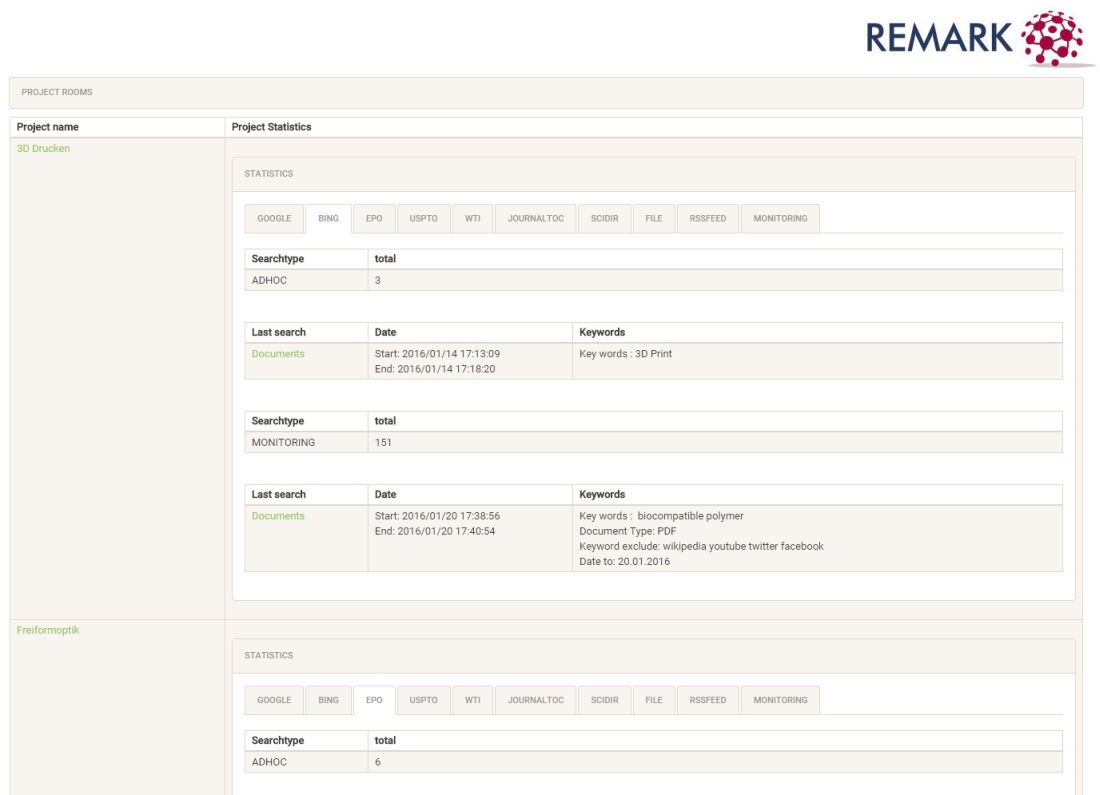The height and width of the screenshot is (795, 1100).
Task: Select WTI tab in 3D Drucken statistics
Action: [472, 218]
